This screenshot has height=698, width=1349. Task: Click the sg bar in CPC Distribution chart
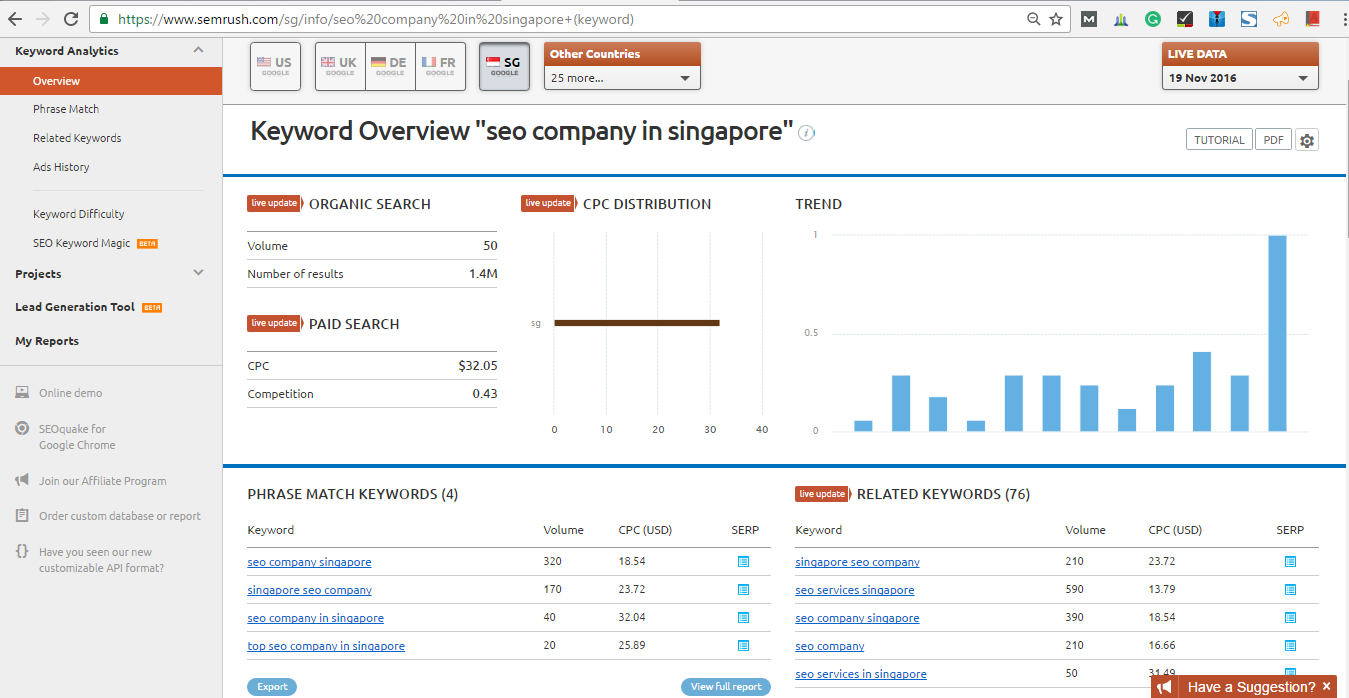point(637,323)
